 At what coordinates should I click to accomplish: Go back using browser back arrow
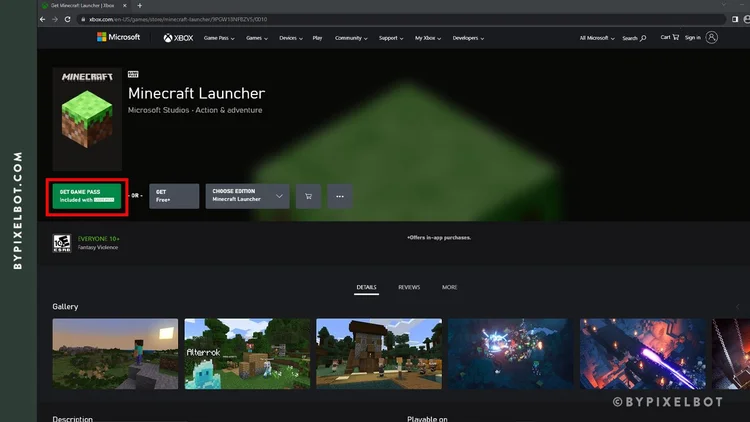[43, 20]
